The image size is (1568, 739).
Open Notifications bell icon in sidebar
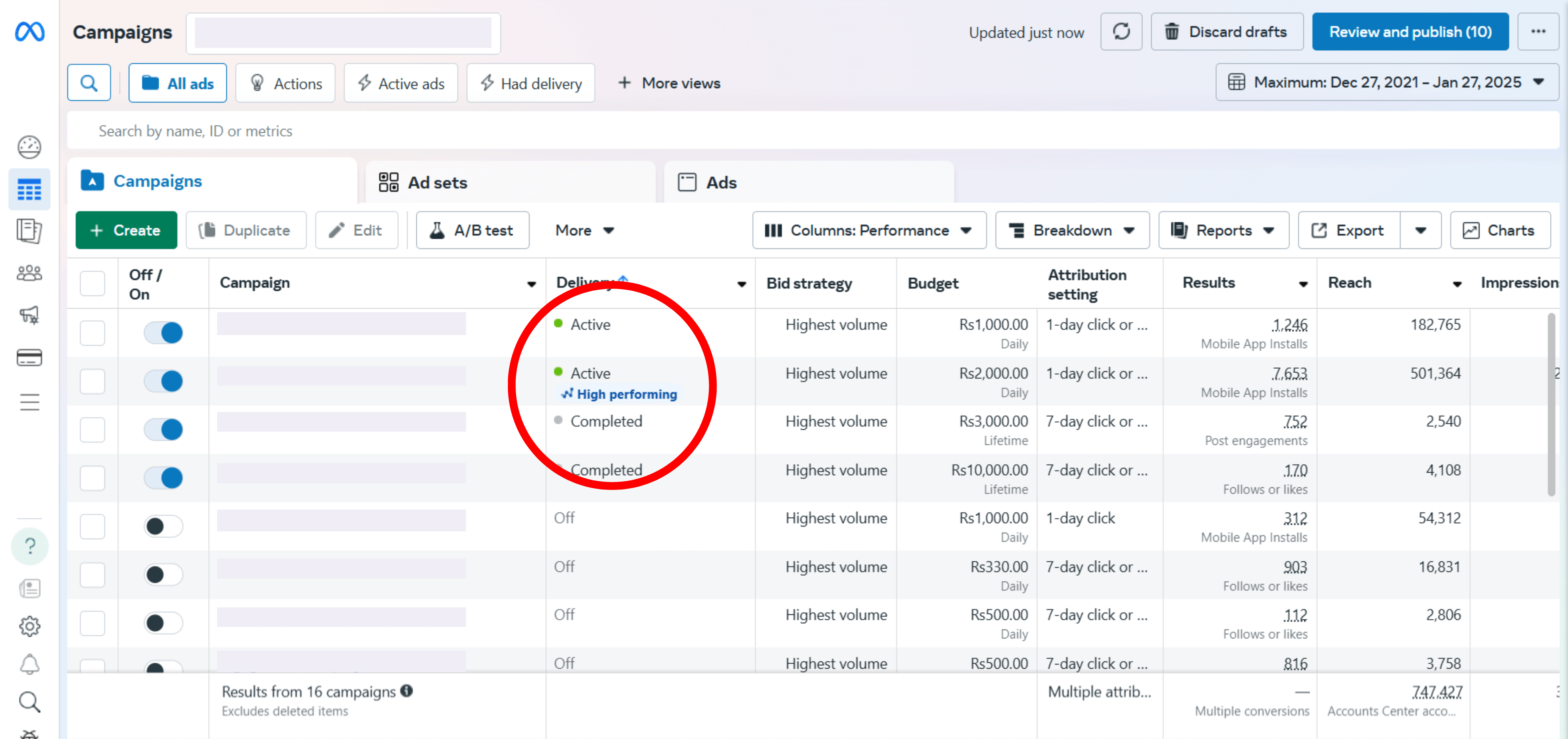click(29, 664)
